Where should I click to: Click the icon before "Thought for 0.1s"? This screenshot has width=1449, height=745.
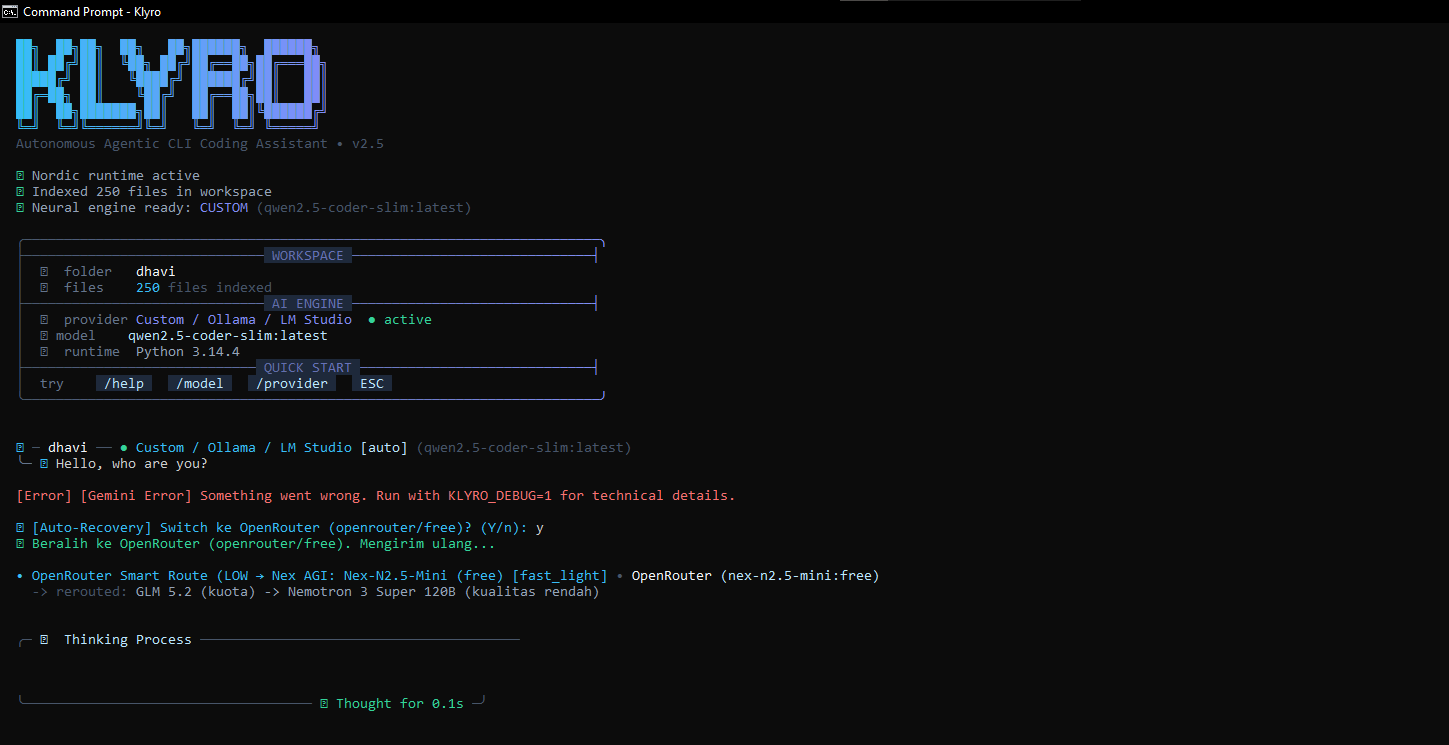pyautogui.click(x=324, y=704)
